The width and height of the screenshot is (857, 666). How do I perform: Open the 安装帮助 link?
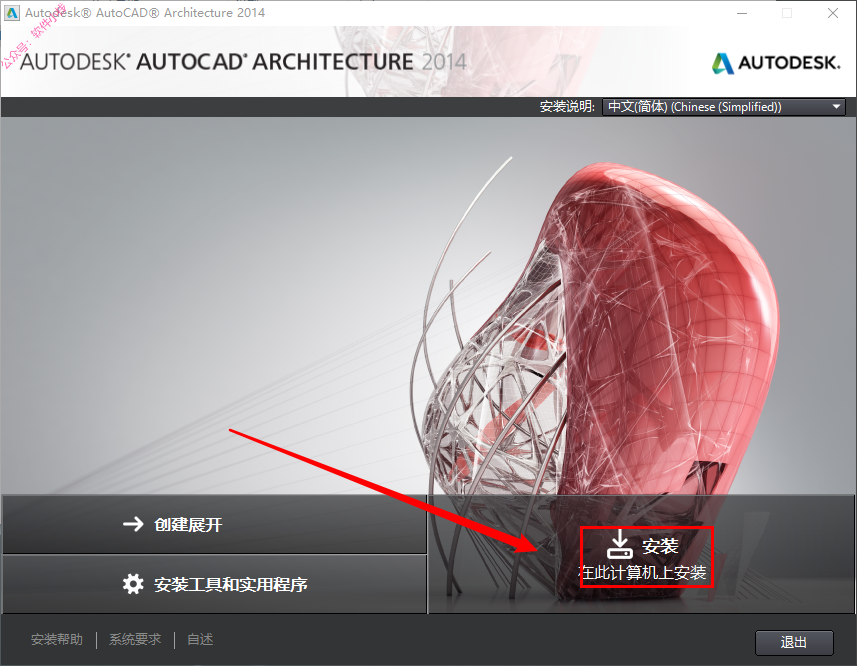pyautogui.click(x=57, y=639)
